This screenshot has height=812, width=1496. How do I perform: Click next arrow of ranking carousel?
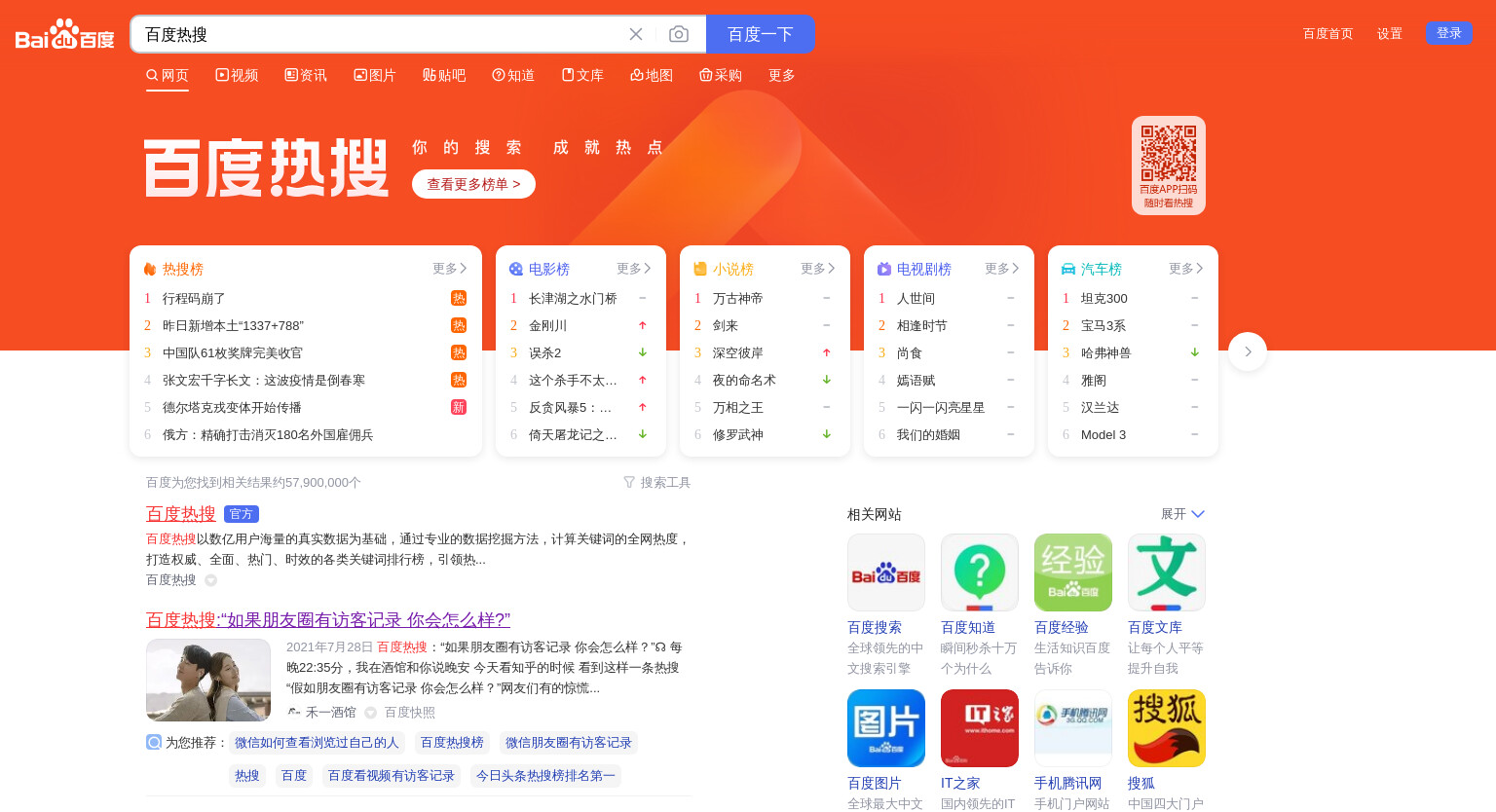[x=1248, y=351]
